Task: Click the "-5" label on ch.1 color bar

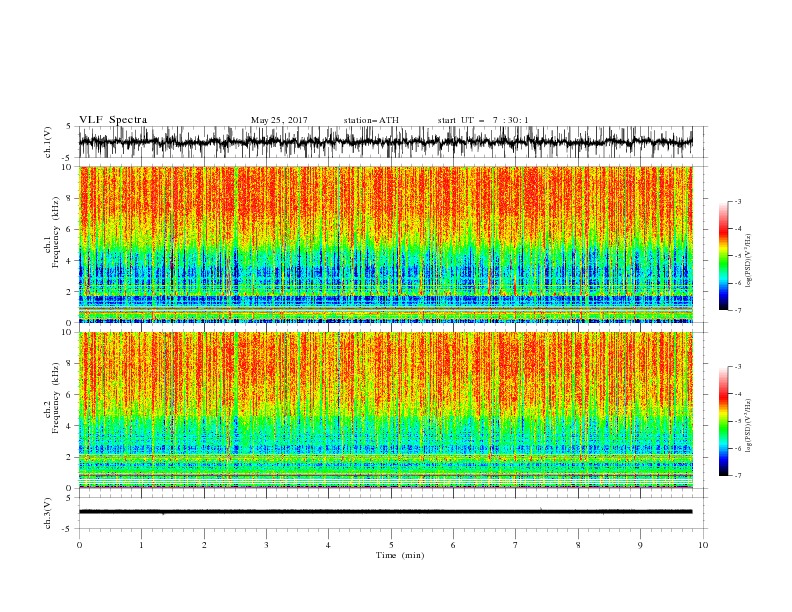Action: (x=737, y=256)
